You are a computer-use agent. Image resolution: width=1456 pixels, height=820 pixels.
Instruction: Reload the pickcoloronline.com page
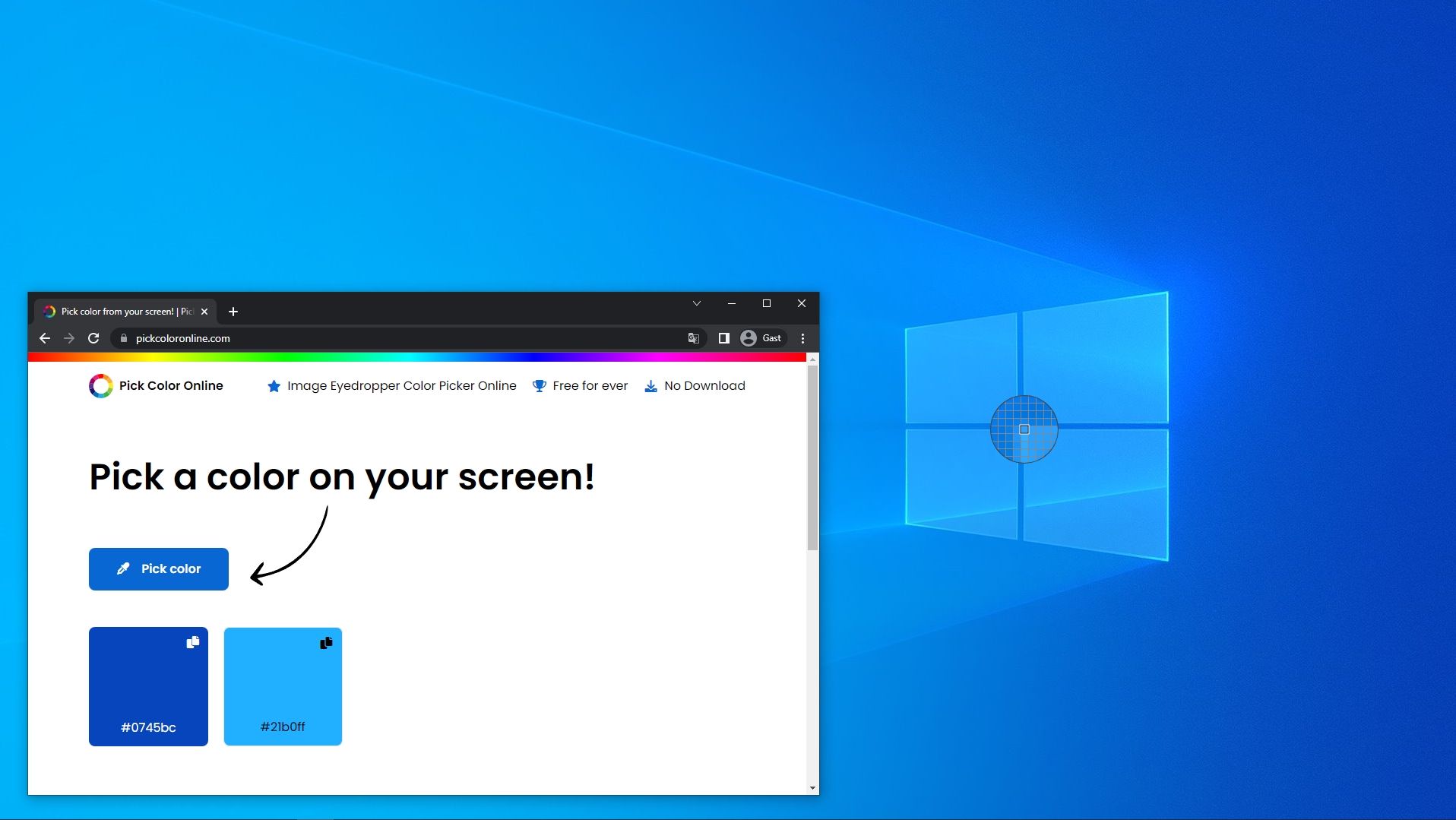(93, 338)
